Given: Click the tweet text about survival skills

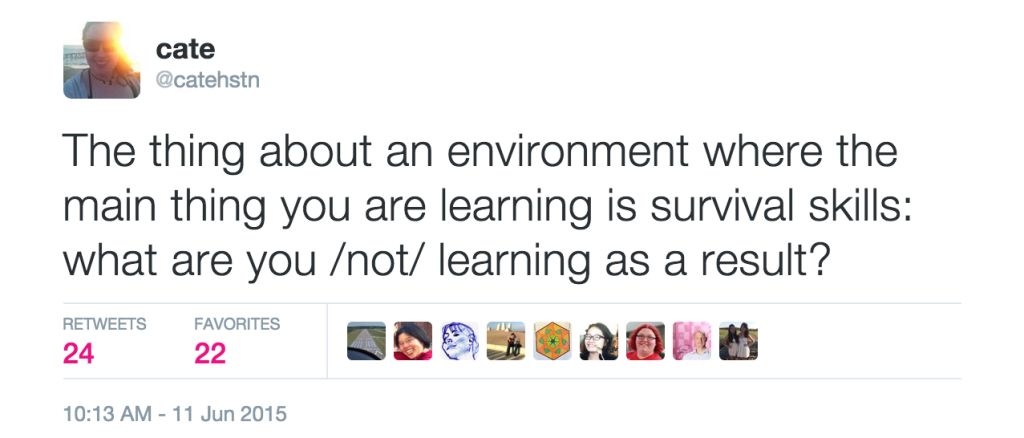Looking at the screenshot, I should (480, 207).
